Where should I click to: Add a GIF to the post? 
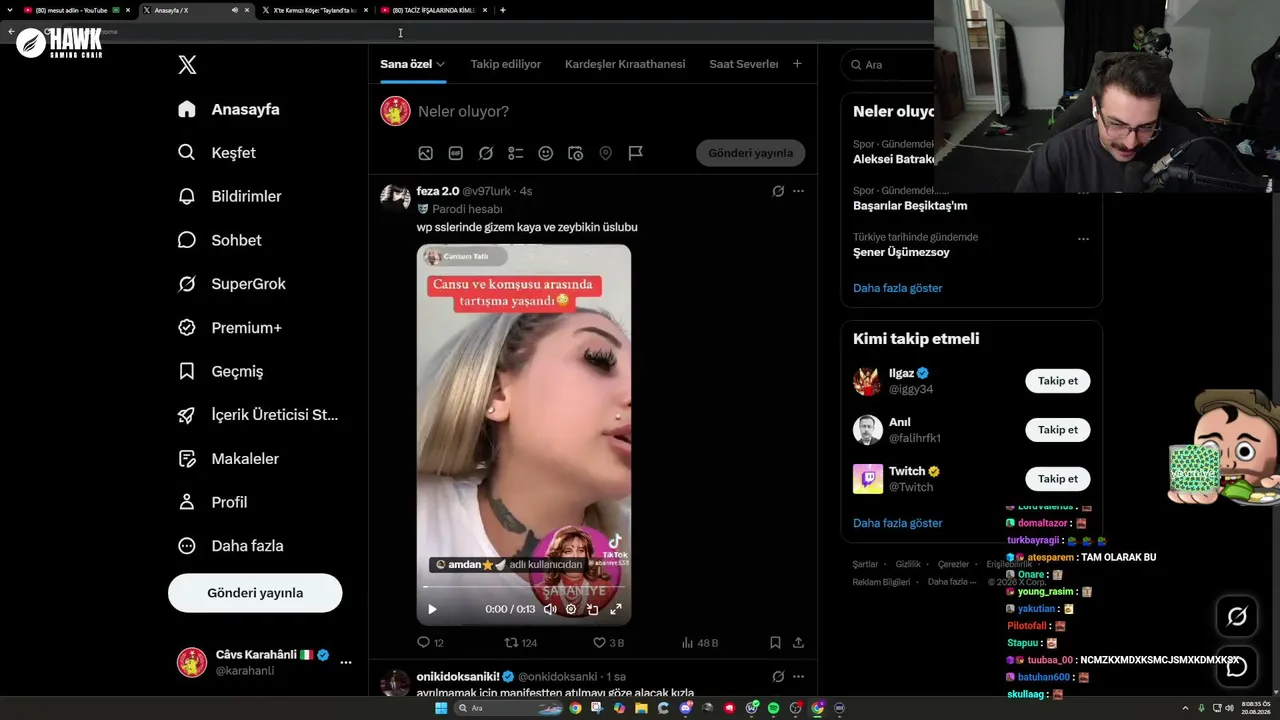456,153
